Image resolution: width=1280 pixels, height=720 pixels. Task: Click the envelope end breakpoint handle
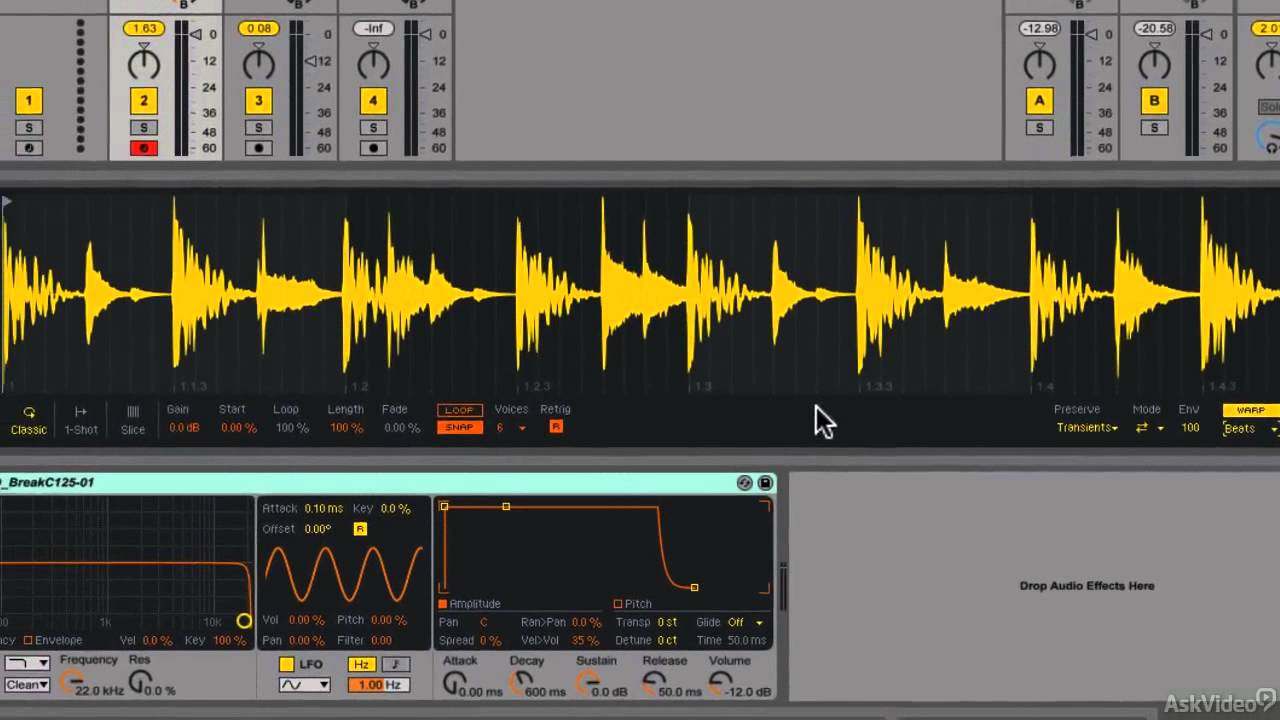tap(694, 587)
